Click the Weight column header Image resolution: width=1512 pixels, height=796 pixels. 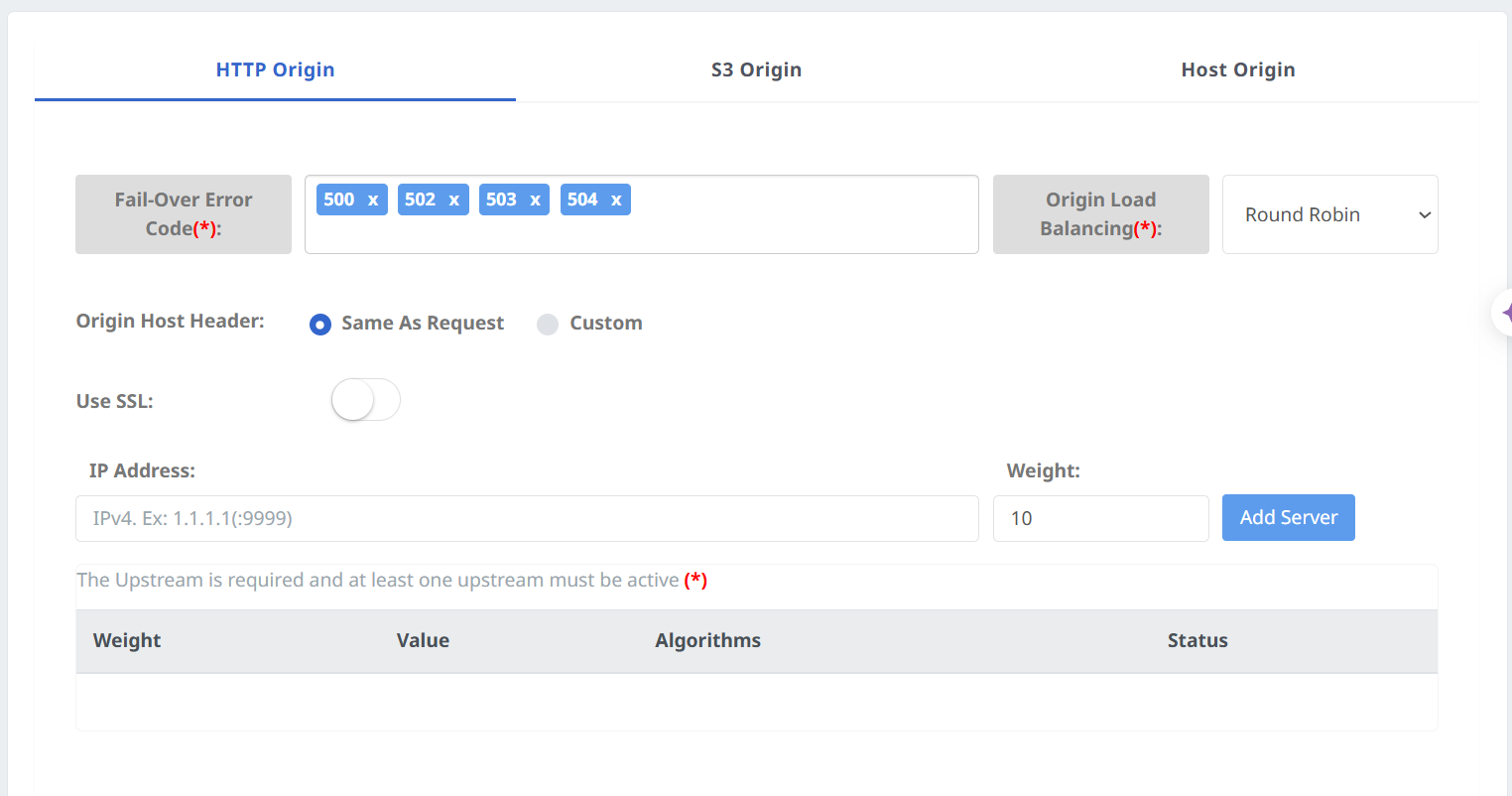click(x=127, y=641)
